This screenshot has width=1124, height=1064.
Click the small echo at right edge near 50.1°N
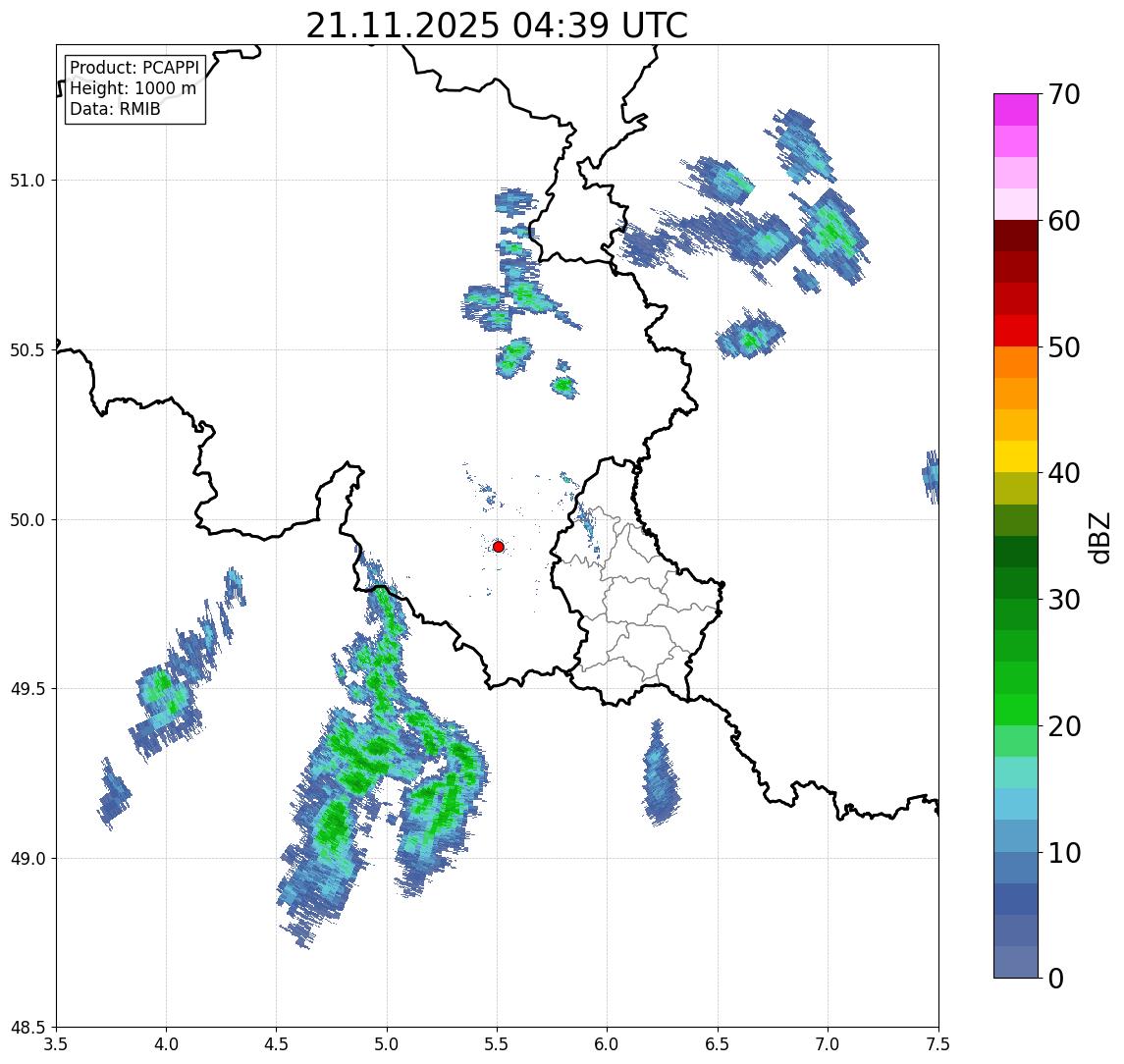point(931,476)
